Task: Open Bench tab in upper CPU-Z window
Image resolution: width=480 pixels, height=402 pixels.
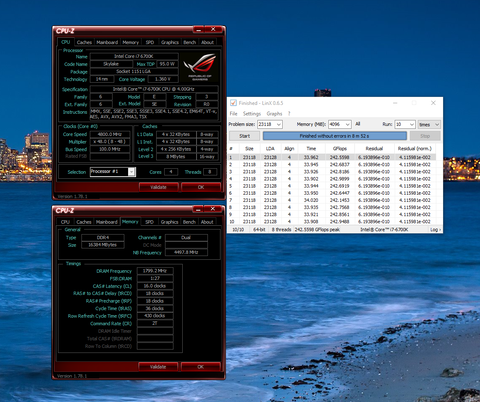Action: (x=189, y=42)
